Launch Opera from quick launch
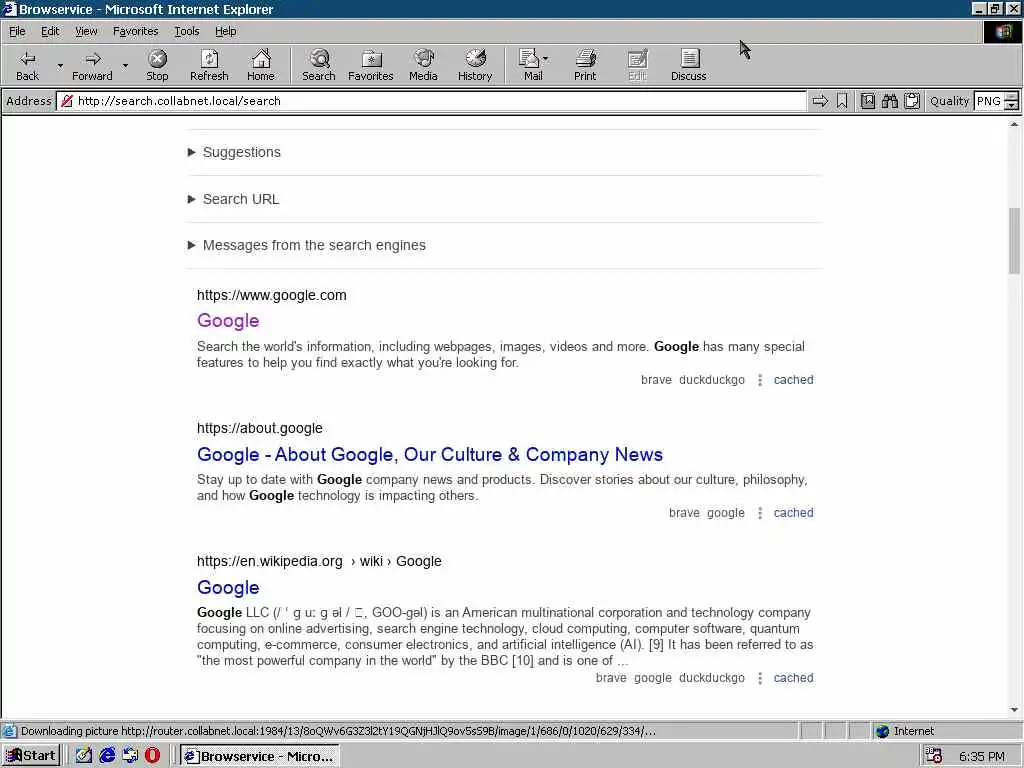 pos(152,756)
